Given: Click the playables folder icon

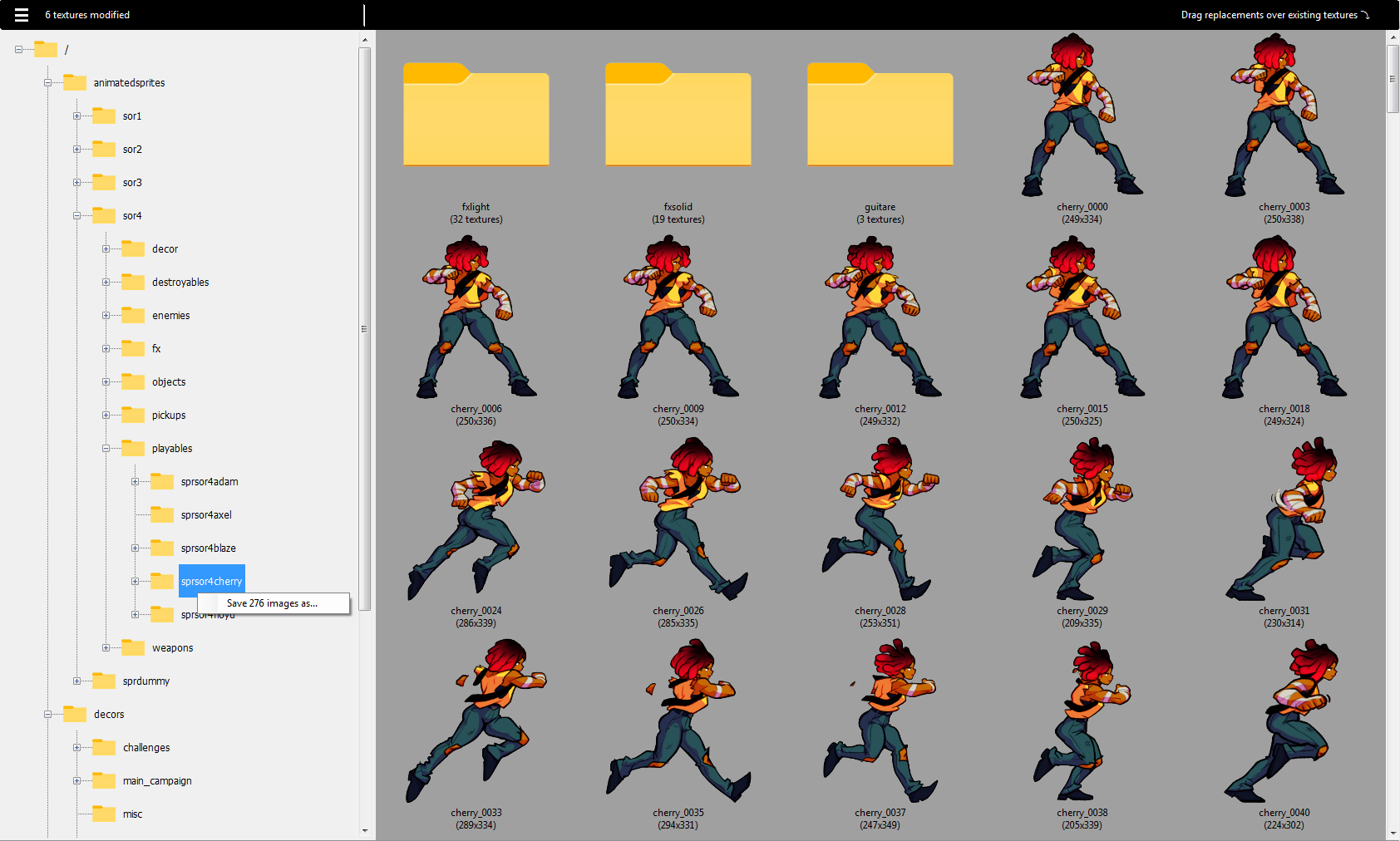Looking at the screenshot, I should 133,449.
